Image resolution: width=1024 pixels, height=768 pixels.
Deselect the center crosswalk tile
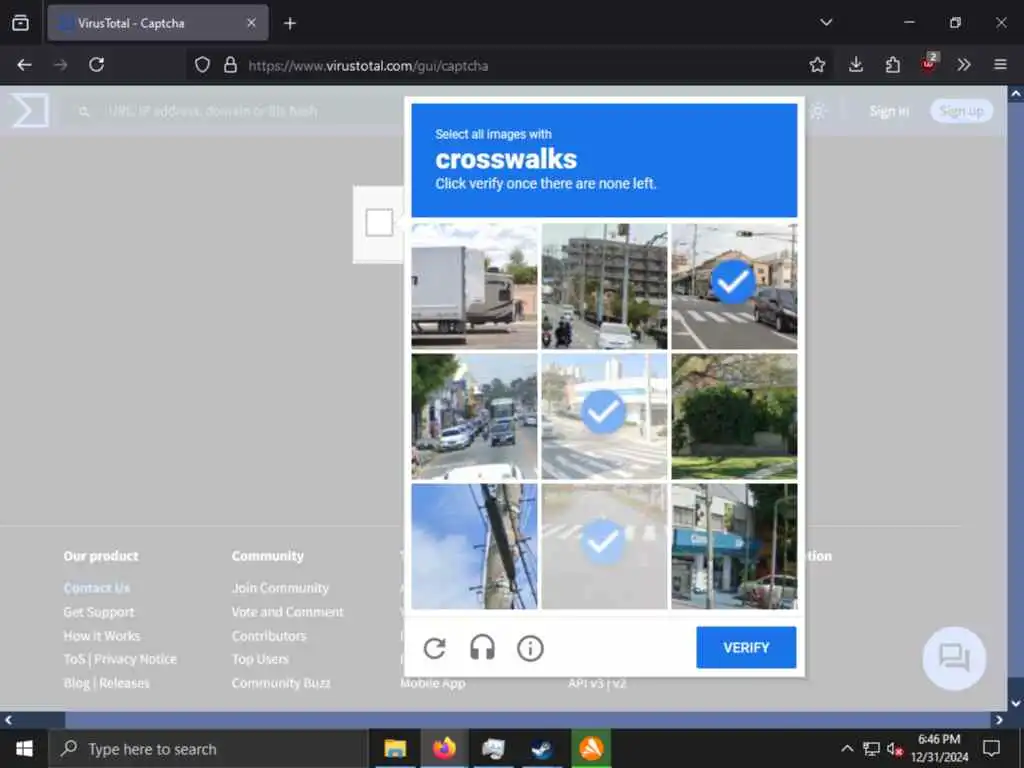(x=604, y=416)
